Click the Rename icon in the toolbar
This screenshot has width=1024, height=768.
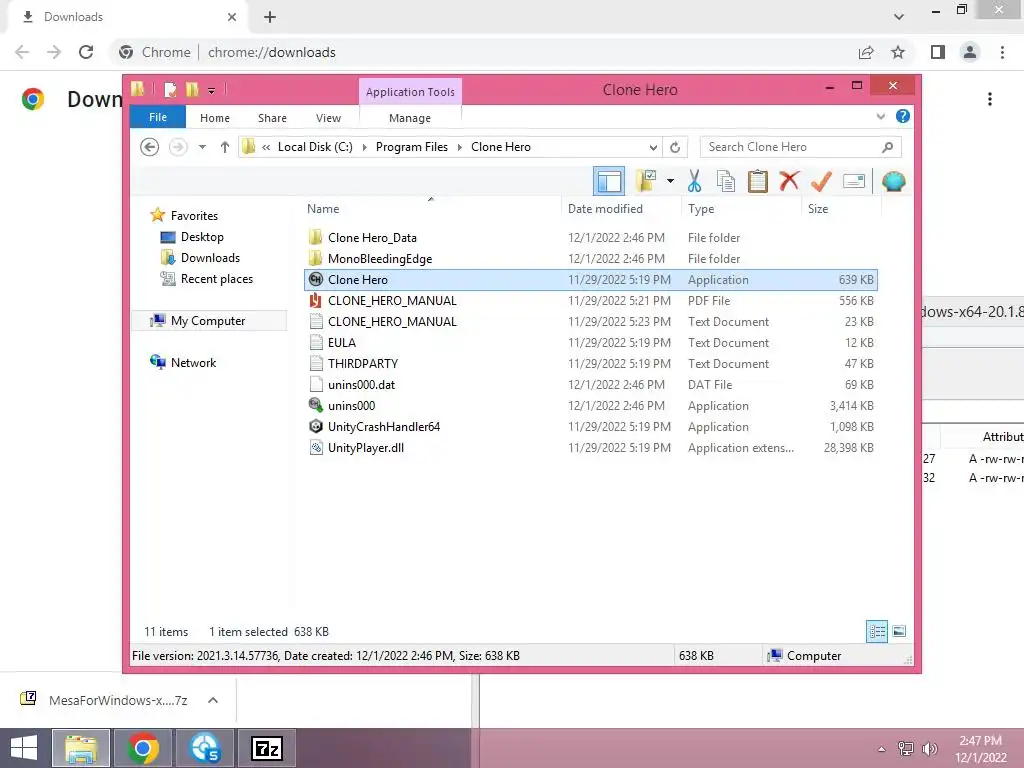[854, 181]
